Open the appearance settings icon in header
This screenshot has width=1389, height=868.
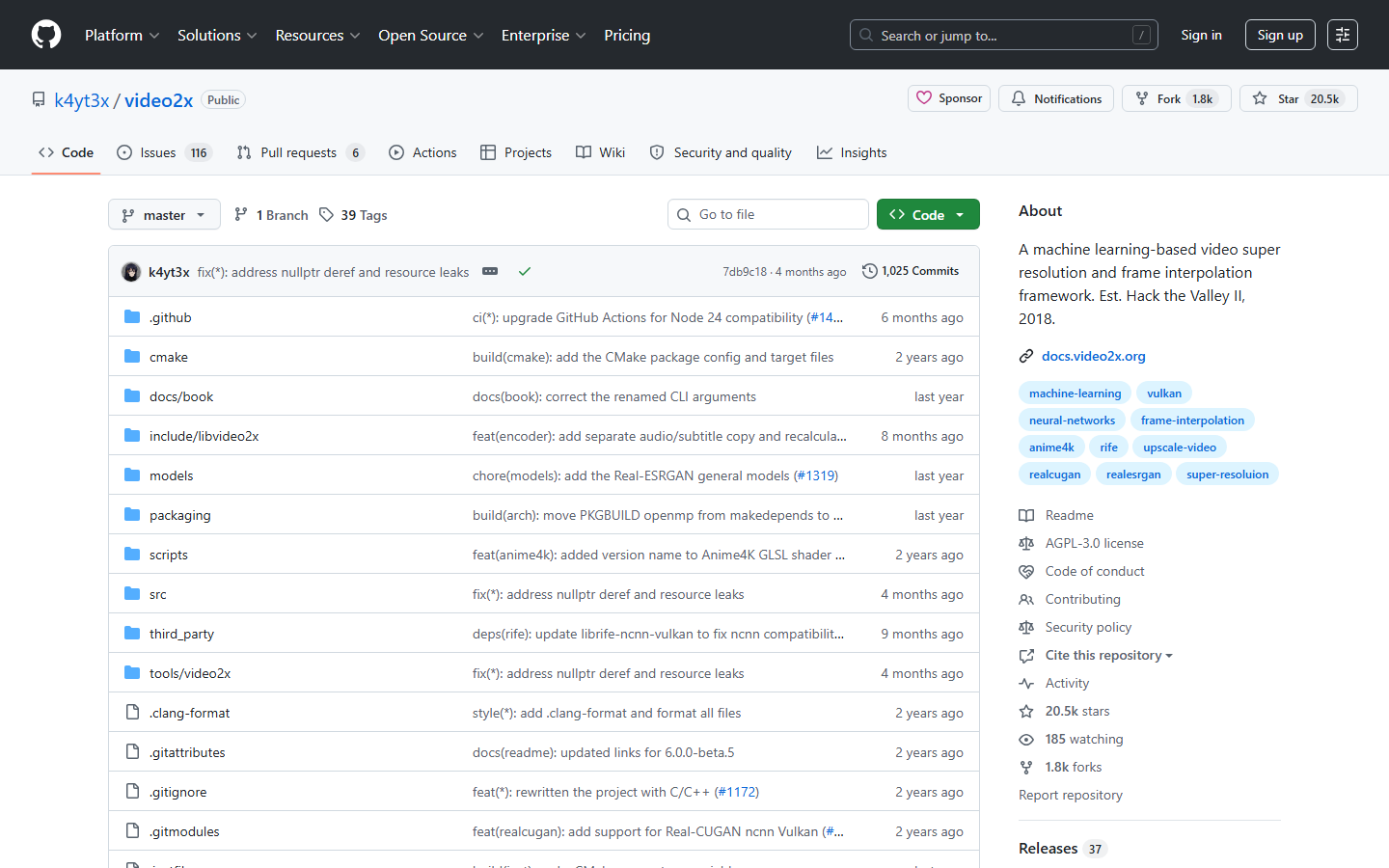pyautogui.click(x=1343, y=35)
